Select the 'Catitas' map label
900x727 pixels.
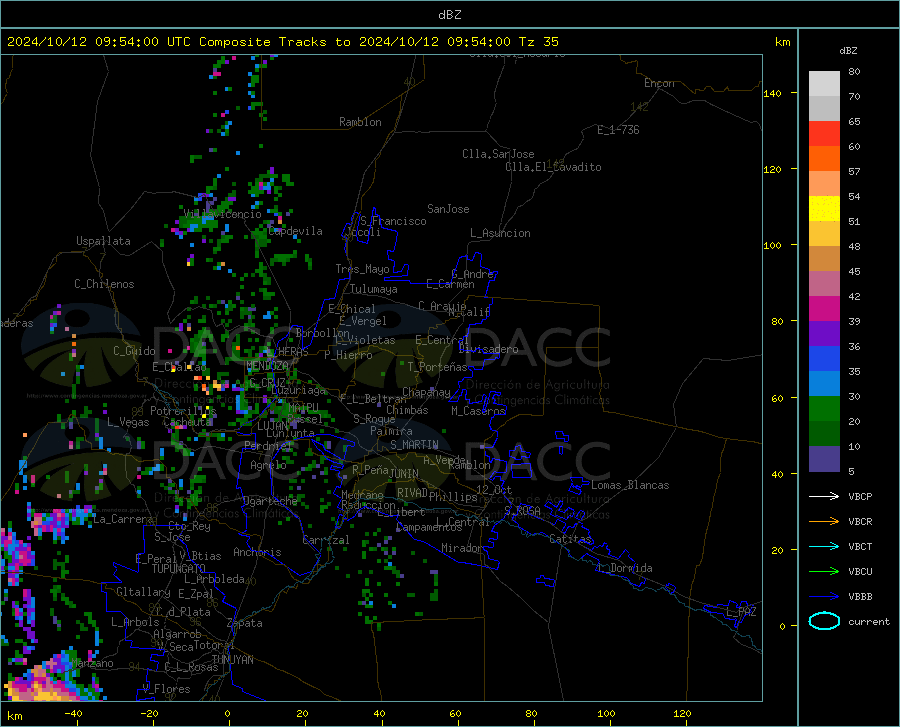(570, 539)
